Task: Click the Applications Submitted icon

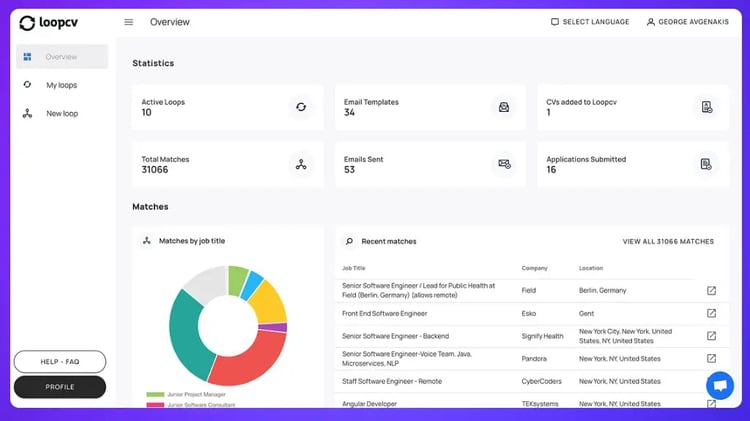Action: click(706, 165)
